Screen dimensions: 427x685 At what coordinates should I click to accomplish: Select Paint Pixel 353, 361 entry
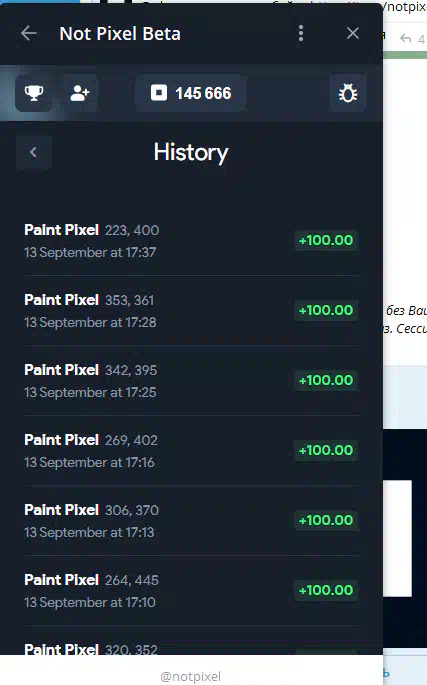pos(191,311)
